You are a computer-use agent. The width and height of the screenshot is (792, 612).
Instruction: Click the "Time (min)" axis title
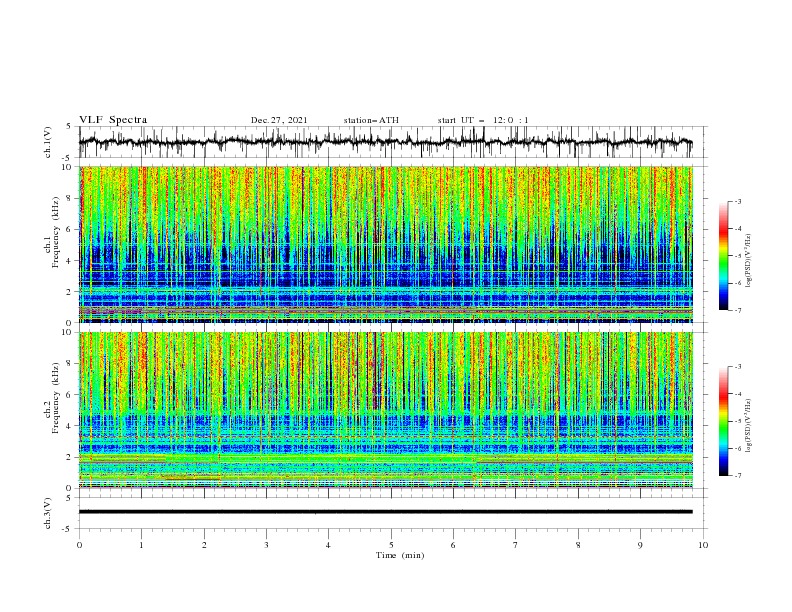click(400, 555)
